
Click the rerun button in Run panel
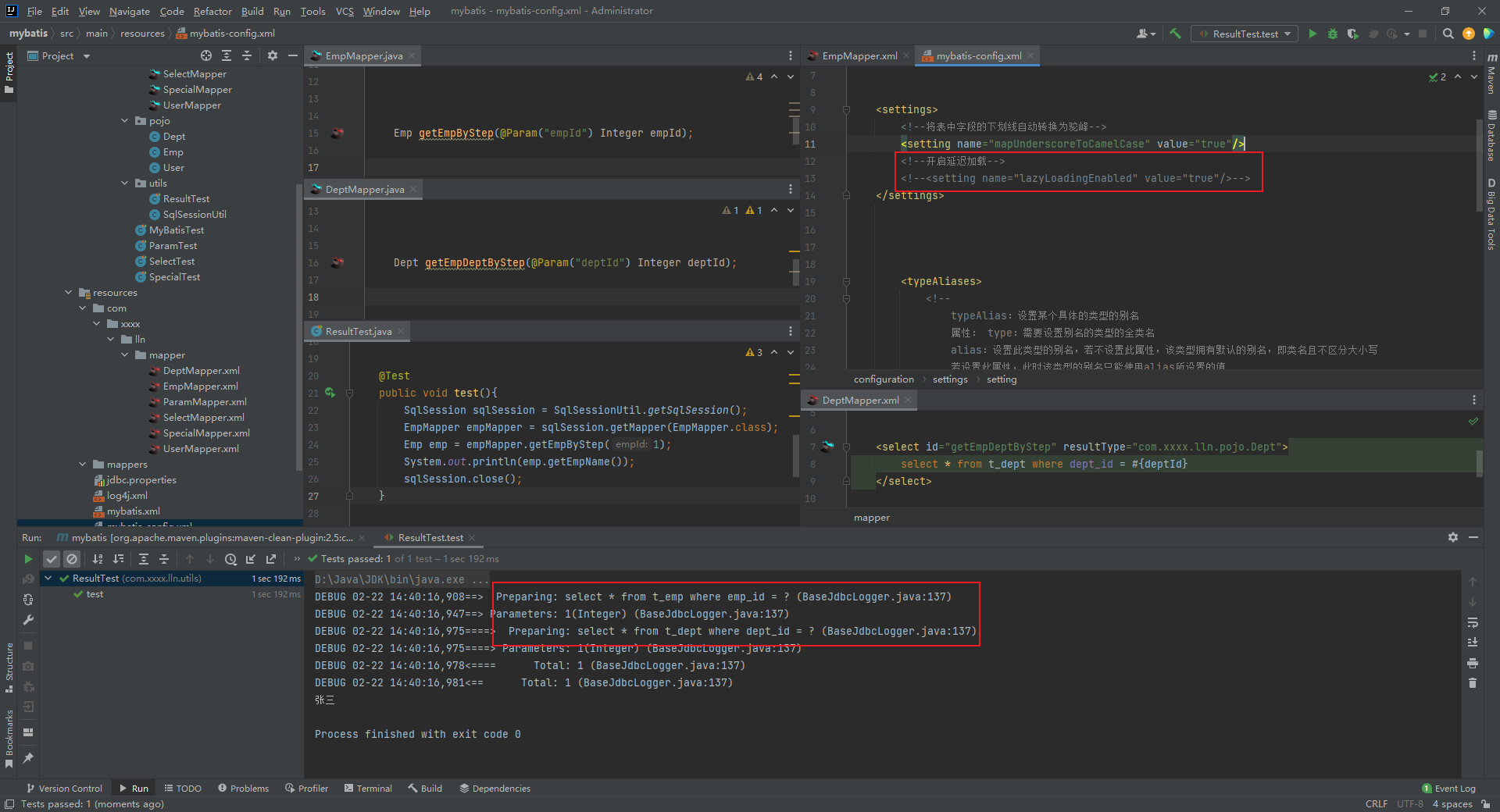(28, 559)
